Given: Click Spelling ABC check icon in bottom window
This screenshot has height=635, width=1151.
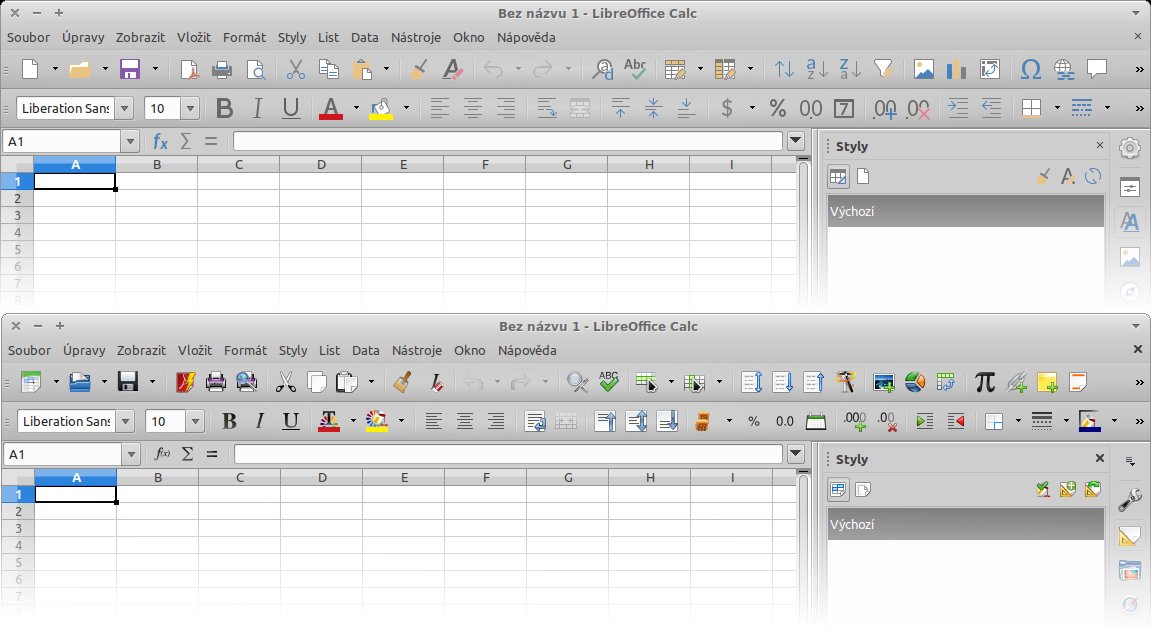Looking at the screenshot, I should click(609, 382).
